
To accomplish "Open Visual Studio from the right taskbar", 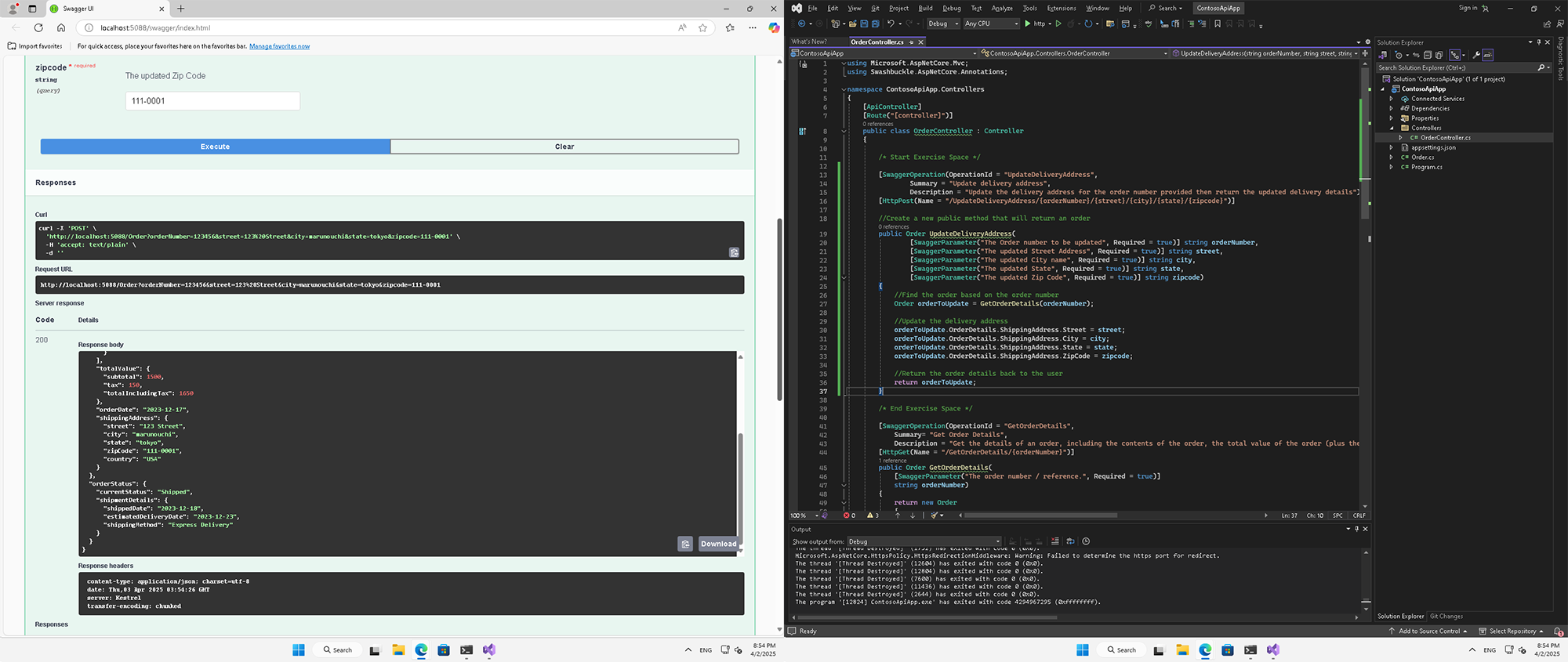I will tap(1272, 649).
